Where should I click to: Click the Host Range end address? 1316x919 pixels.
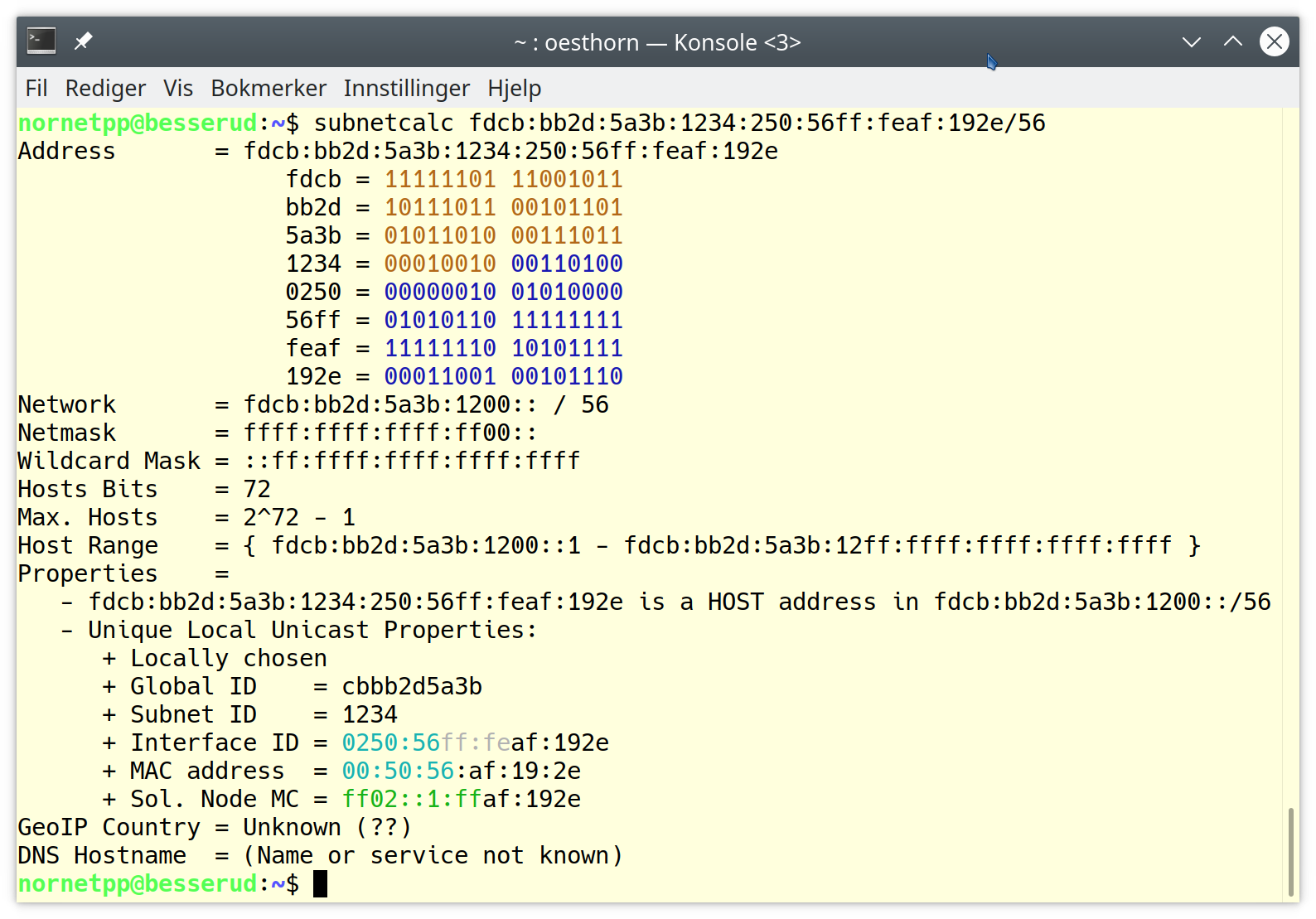[897, 545]
